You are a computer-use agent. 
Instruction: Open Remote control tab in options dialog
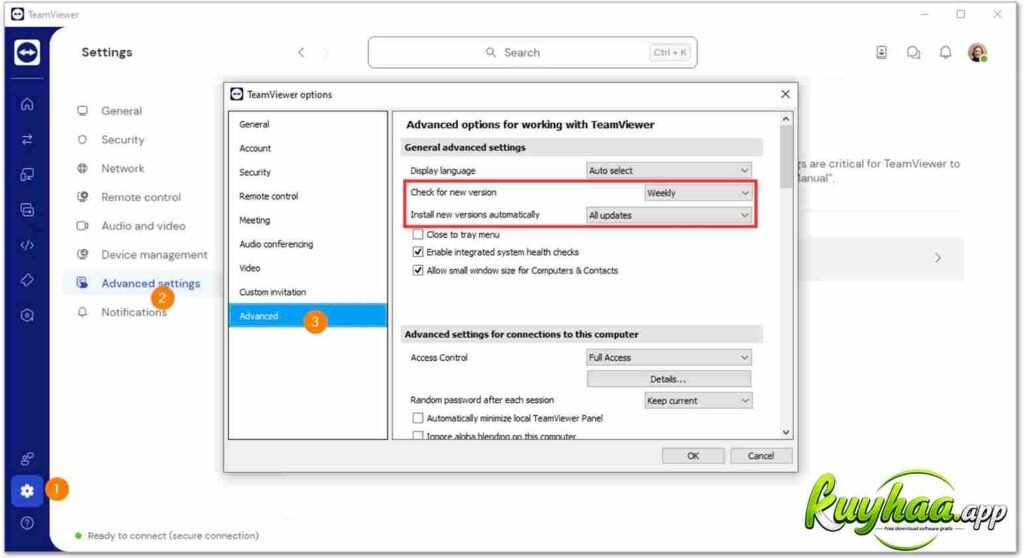pos(308,196)
